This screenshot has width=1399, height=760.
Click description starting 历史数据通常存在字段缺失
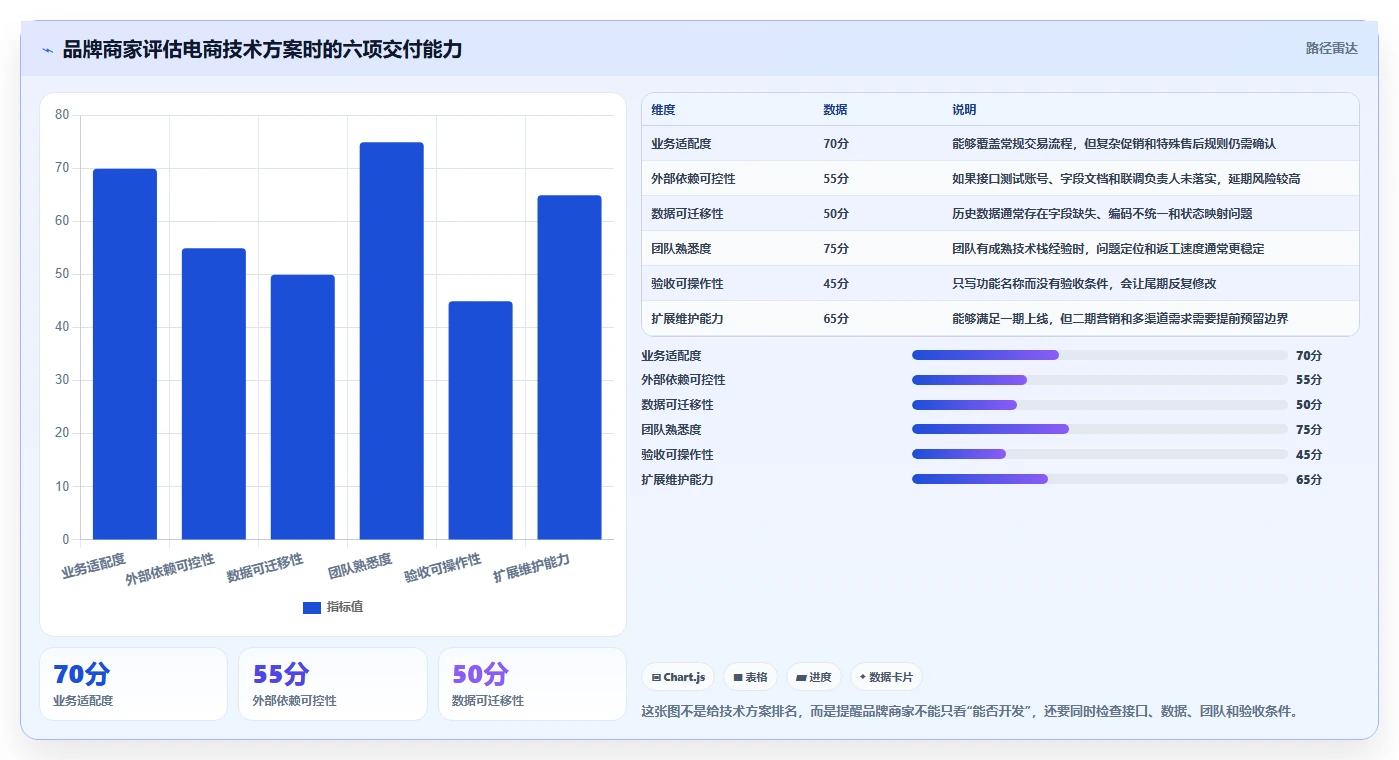pyautogui.click(x=1102, y=214)
